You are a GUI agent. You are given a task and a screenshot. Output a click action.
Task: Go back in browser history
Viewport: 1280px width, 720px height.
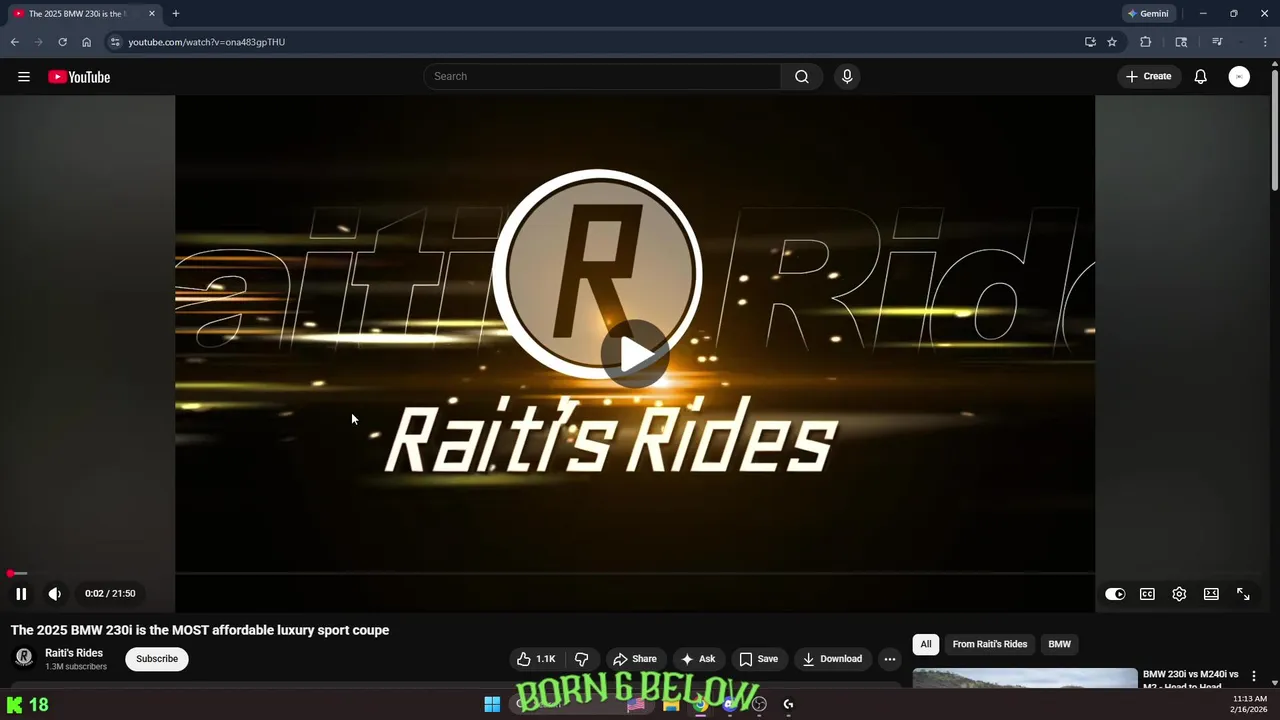(x=15, y=42)
